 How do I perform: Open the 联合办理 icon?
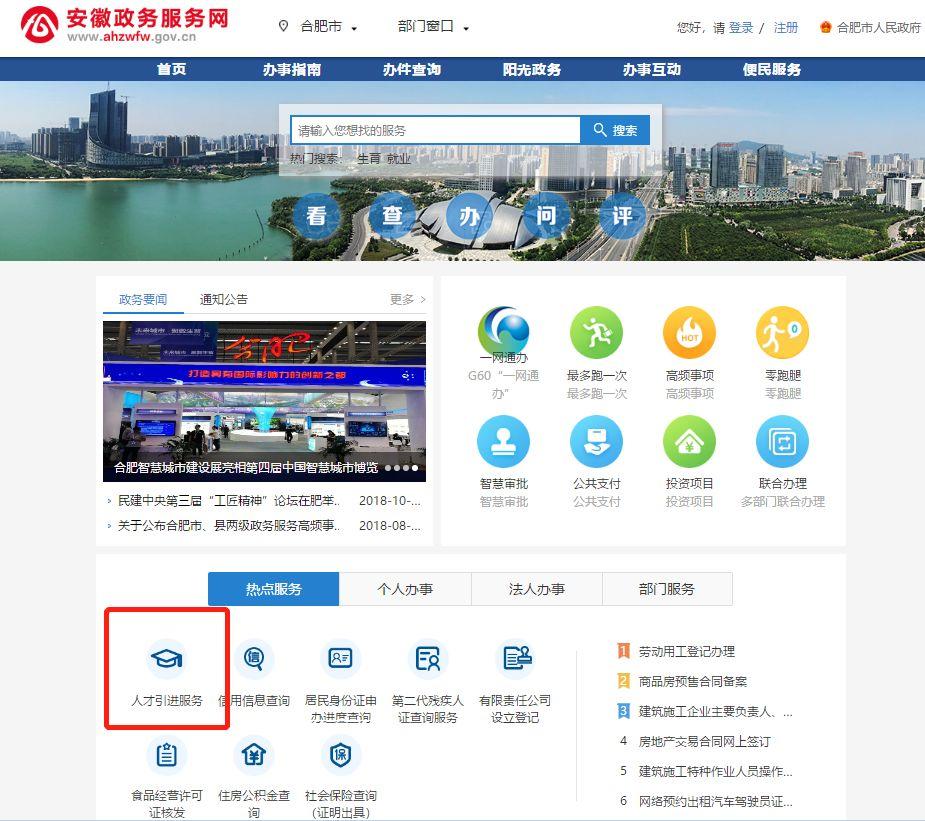782,442
